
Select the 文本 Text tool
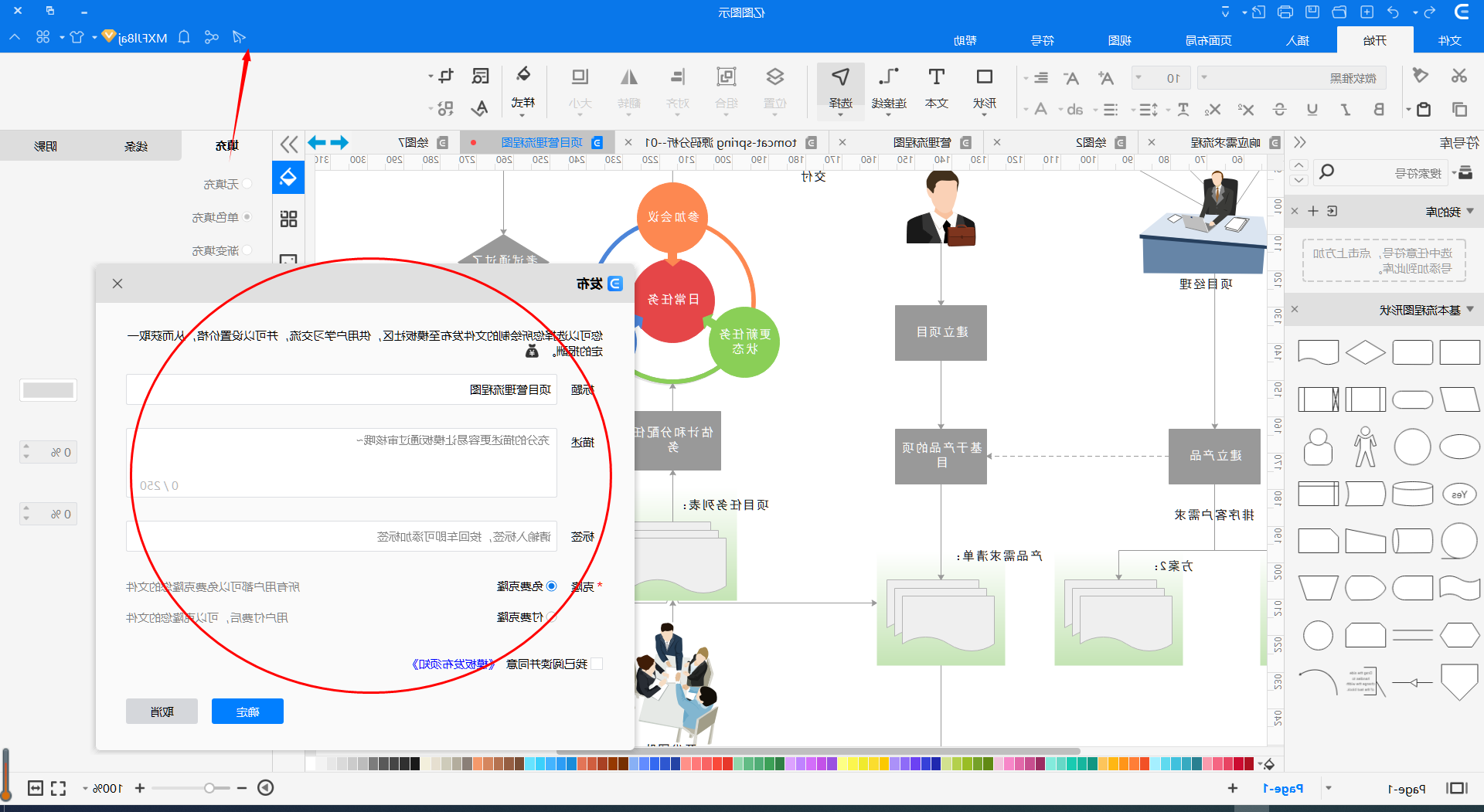[936, 87]
